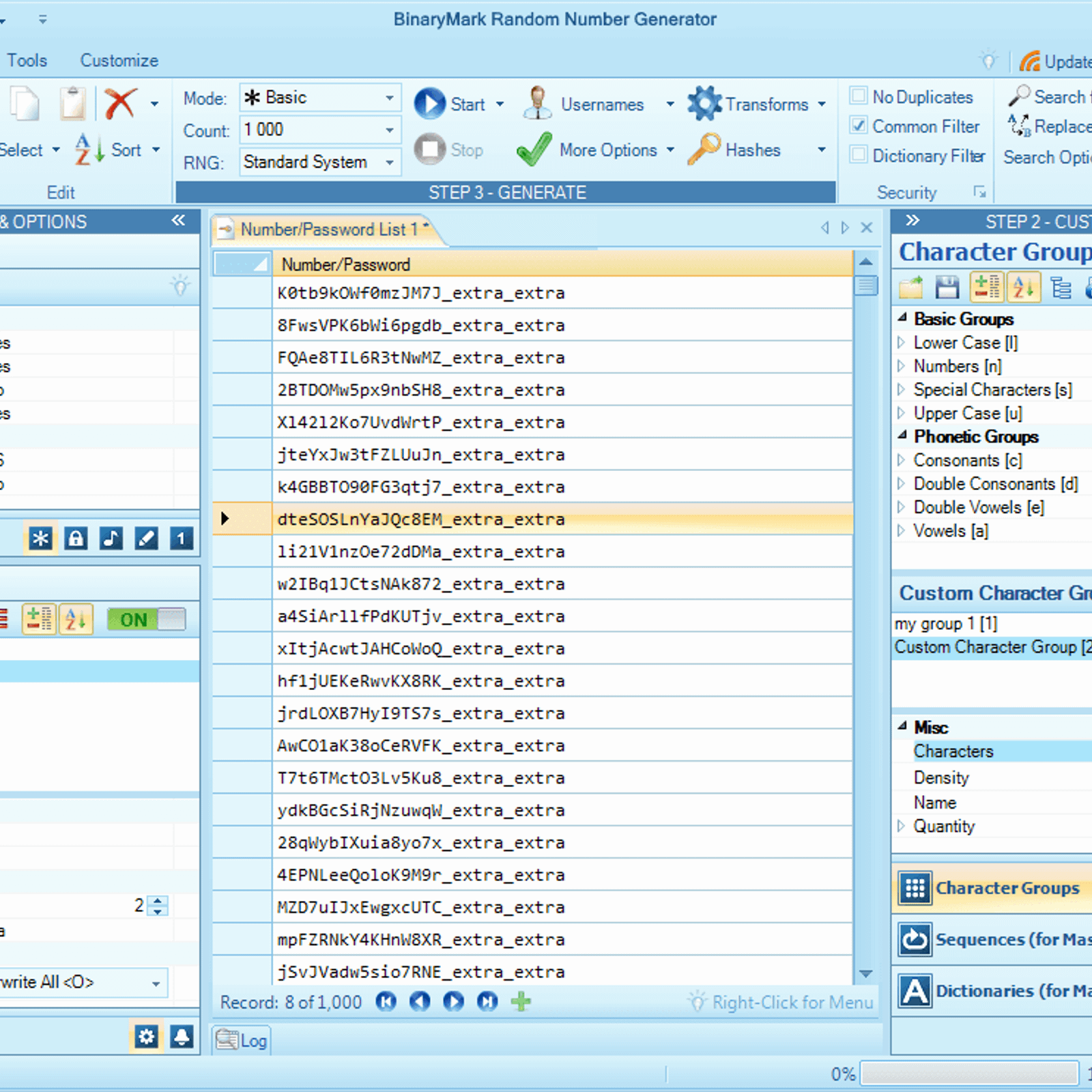Add a new record with green plus
The image size is (1092, 1092).
[x=521, y=1002]
